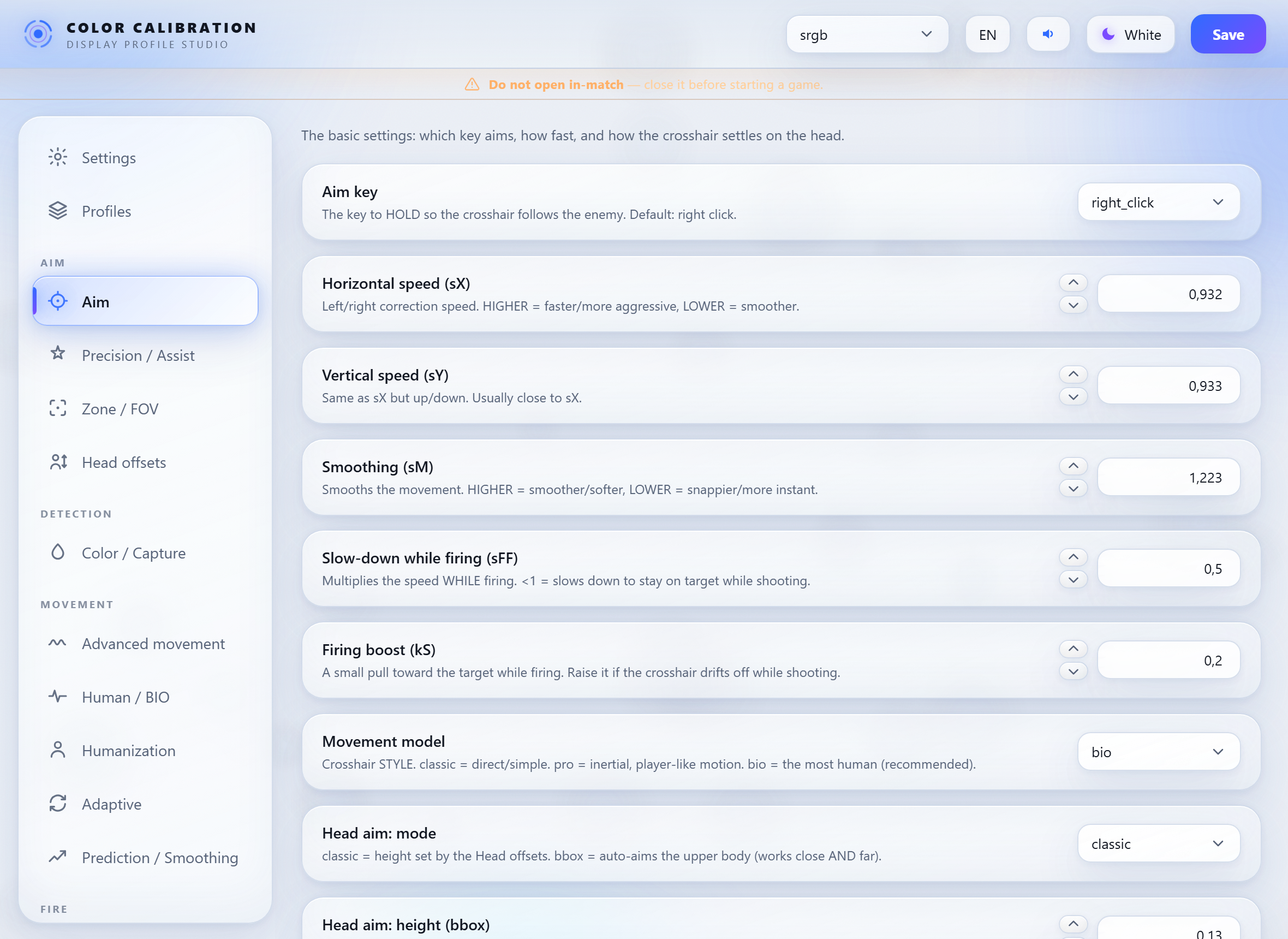1288x939 pixels.
Task: Open the Movement model bio dropdown
Action: (x=1159, y=751)
